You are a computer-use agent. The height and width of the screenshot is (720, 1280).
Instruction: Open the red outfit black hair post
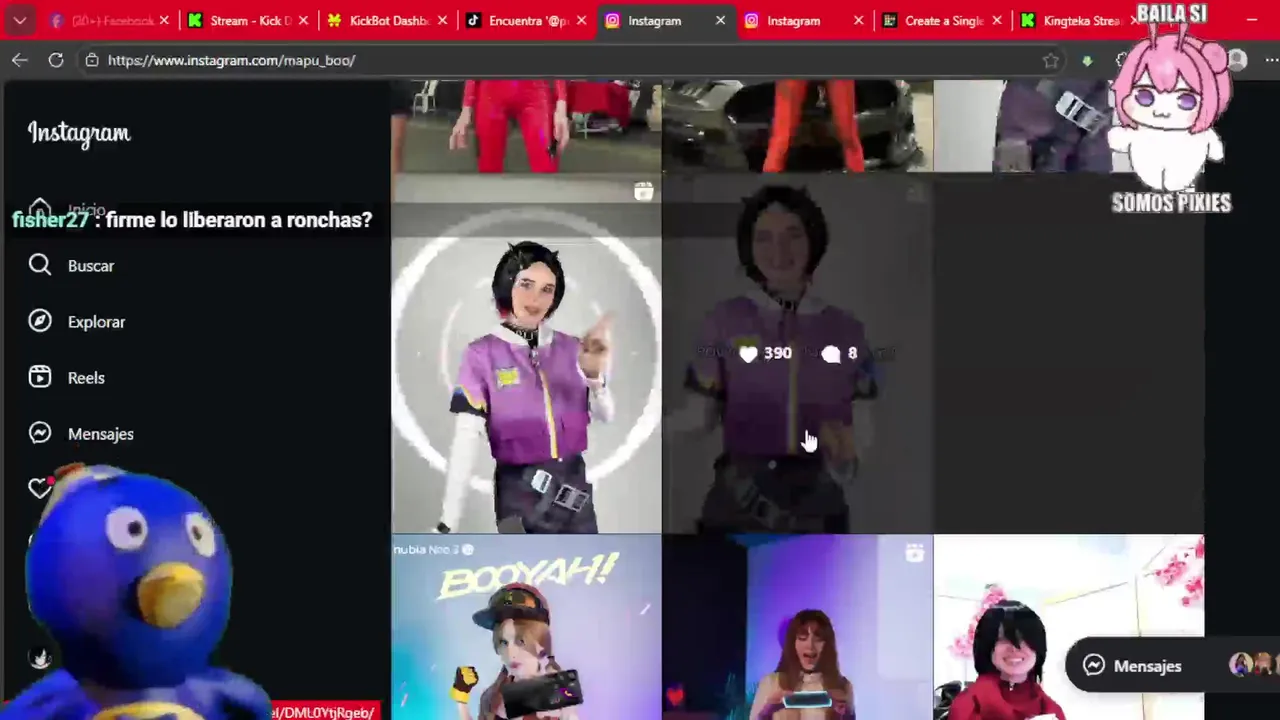tap(1069, 628)
